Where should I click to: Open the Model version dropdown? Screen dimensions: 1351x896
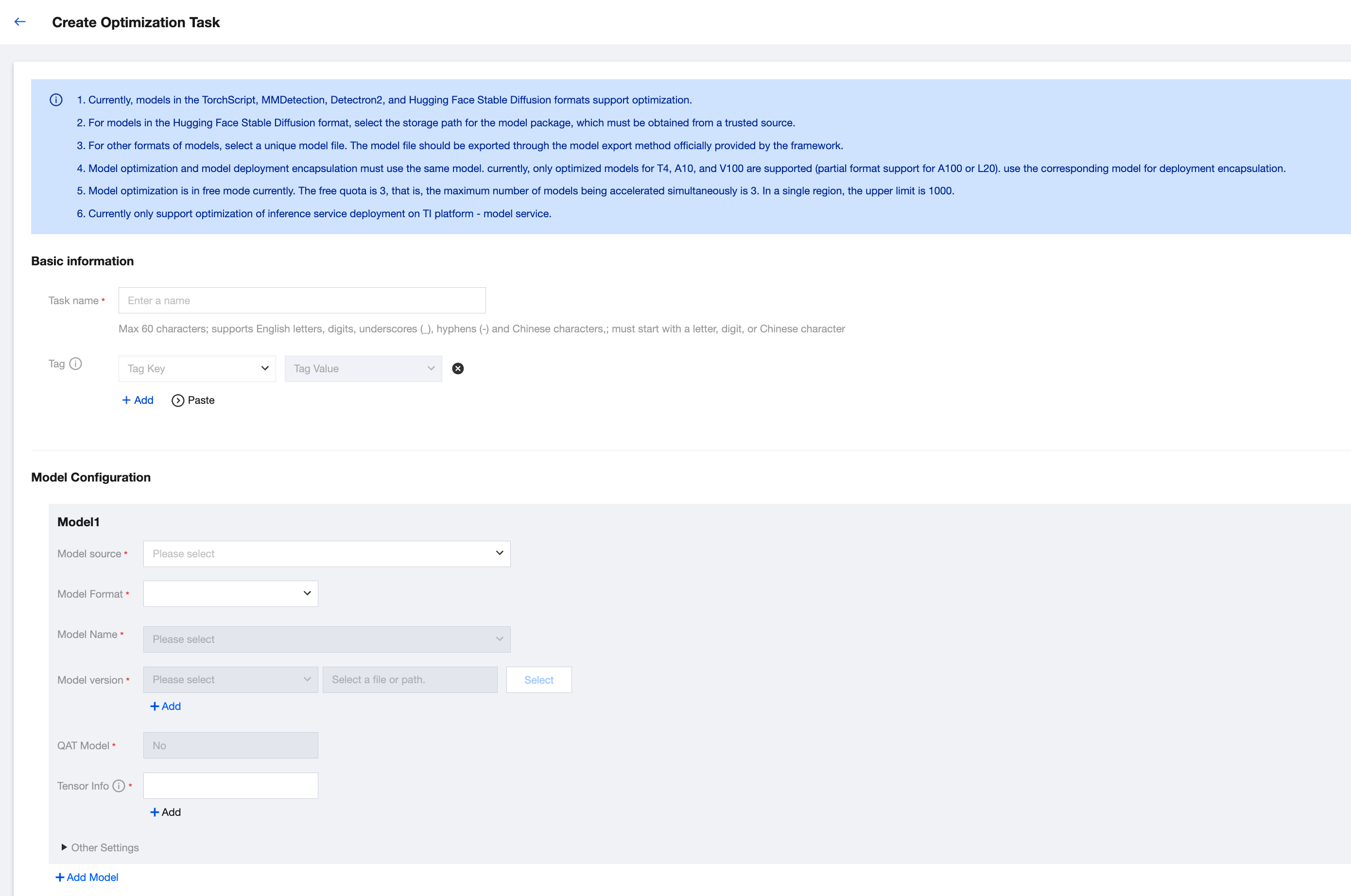(x=230, y=679)
